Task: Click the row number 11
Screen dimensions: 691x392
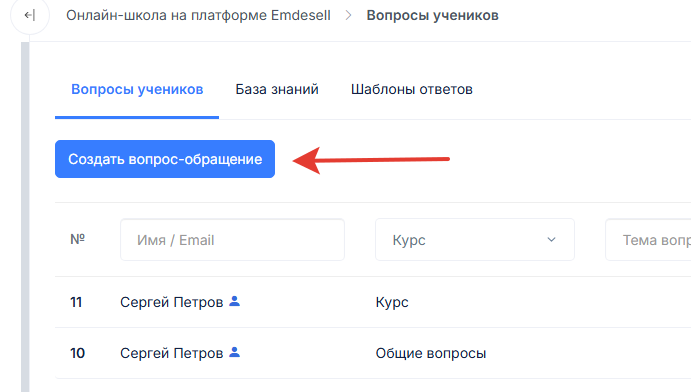Action: pyautogui.click(x=76, y=302)
